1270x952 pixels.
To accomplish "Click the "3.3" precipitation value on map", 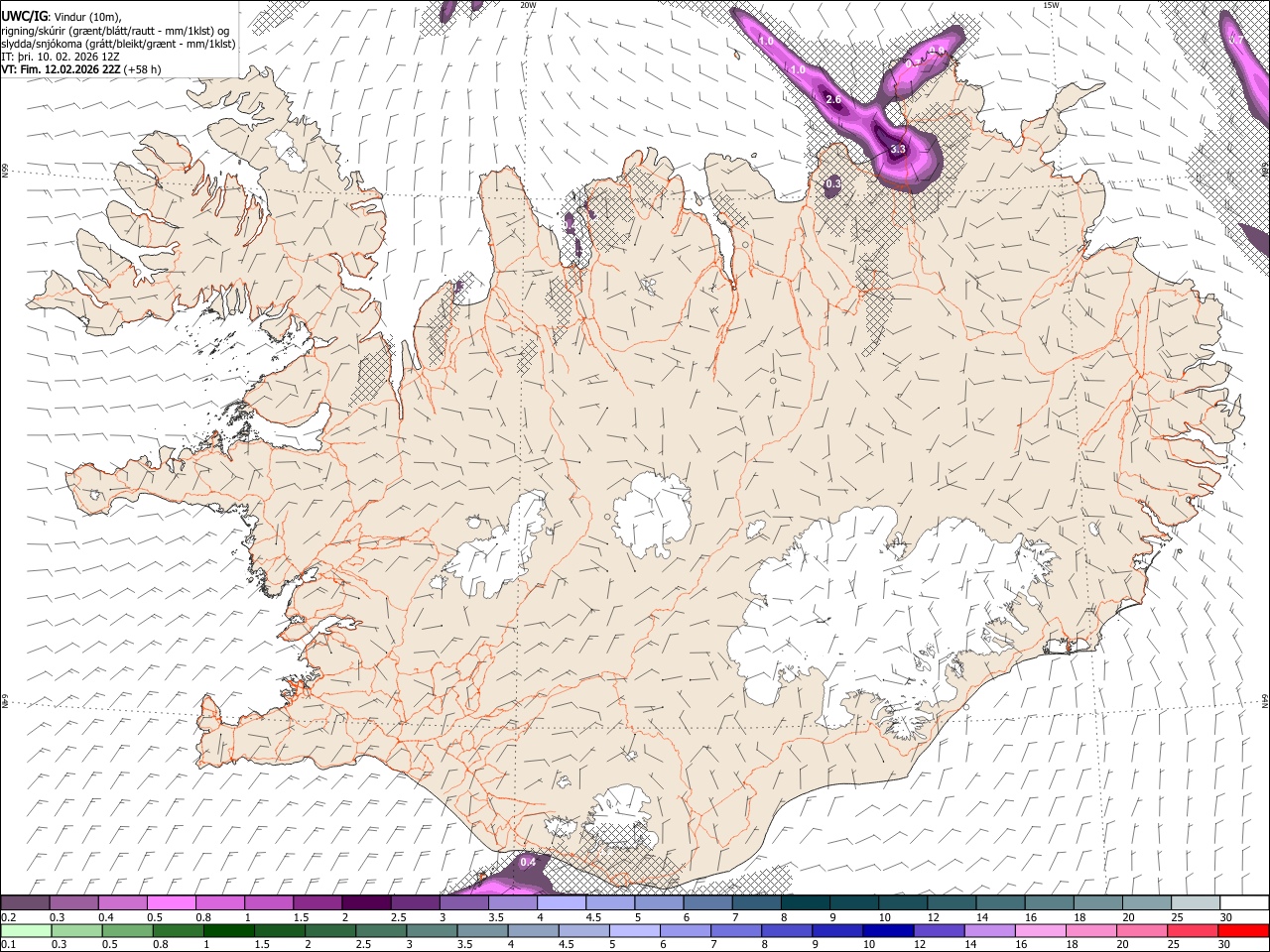I will point(898,150).
